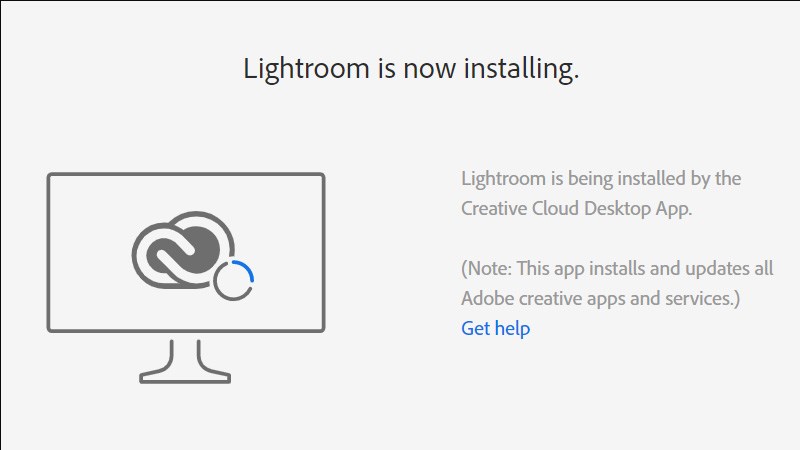This screenshot has width=800, height=450.
Task: Click the monitor stand illustration
Action: pos(186,360)
